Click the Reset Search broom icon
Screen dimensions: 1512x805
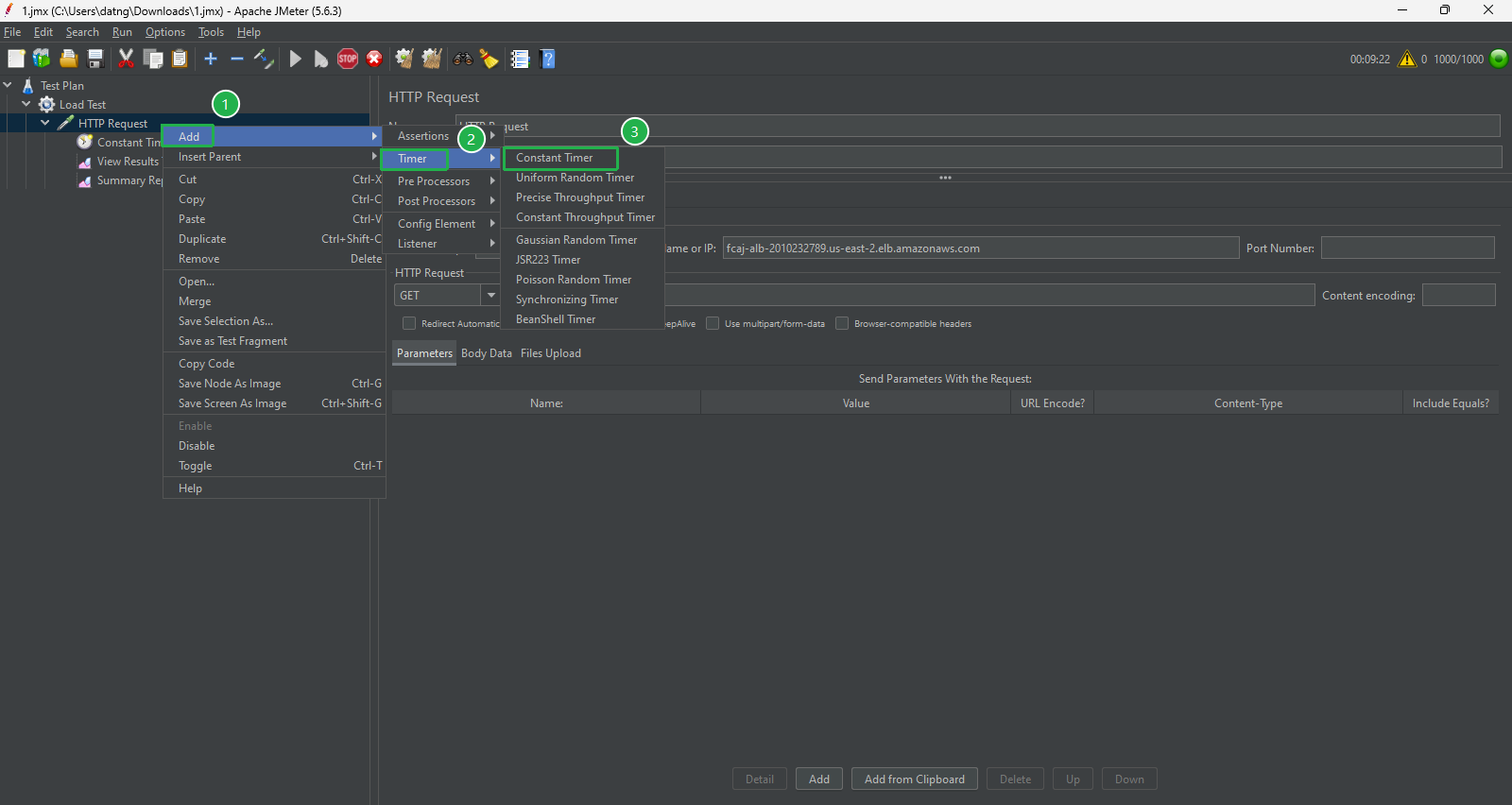click(490, 59)
